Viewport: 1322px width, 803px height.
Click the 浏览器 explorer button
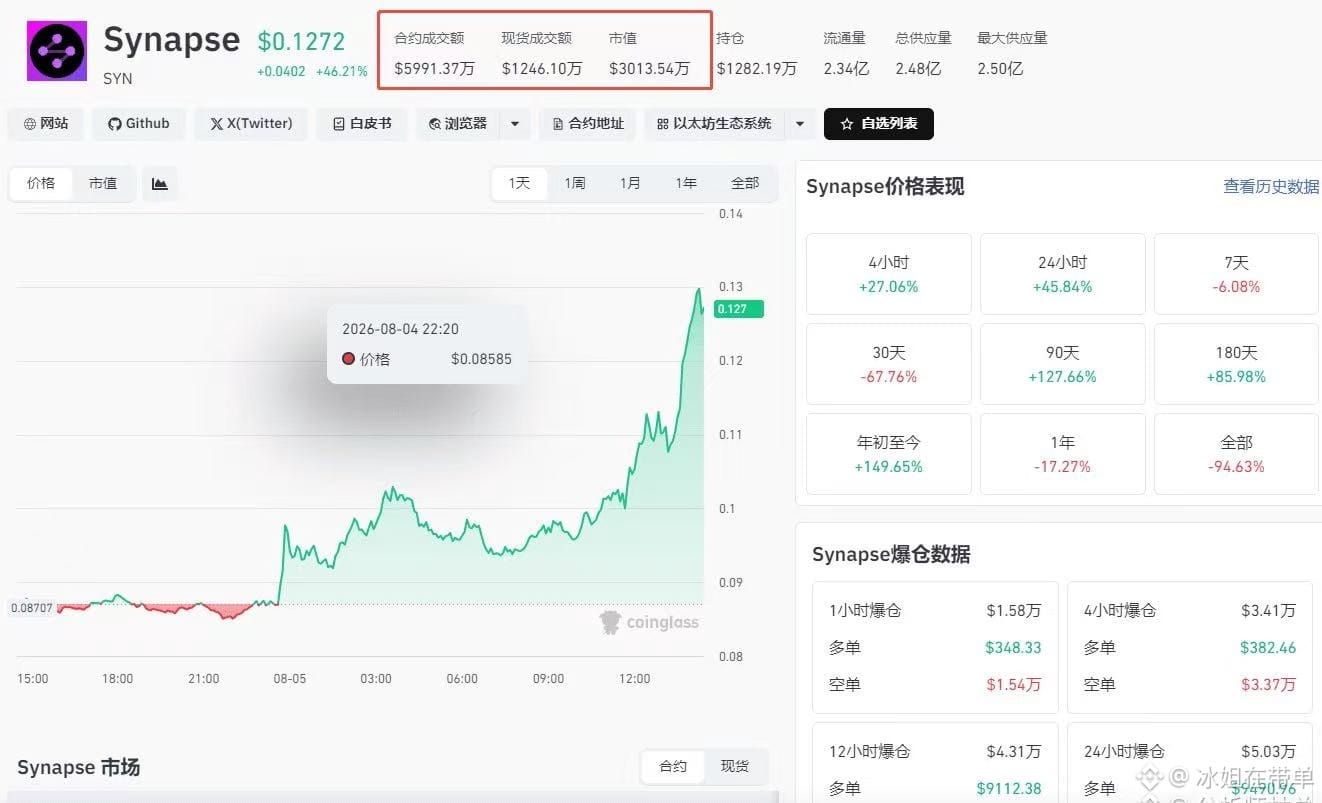coord(458,124)
